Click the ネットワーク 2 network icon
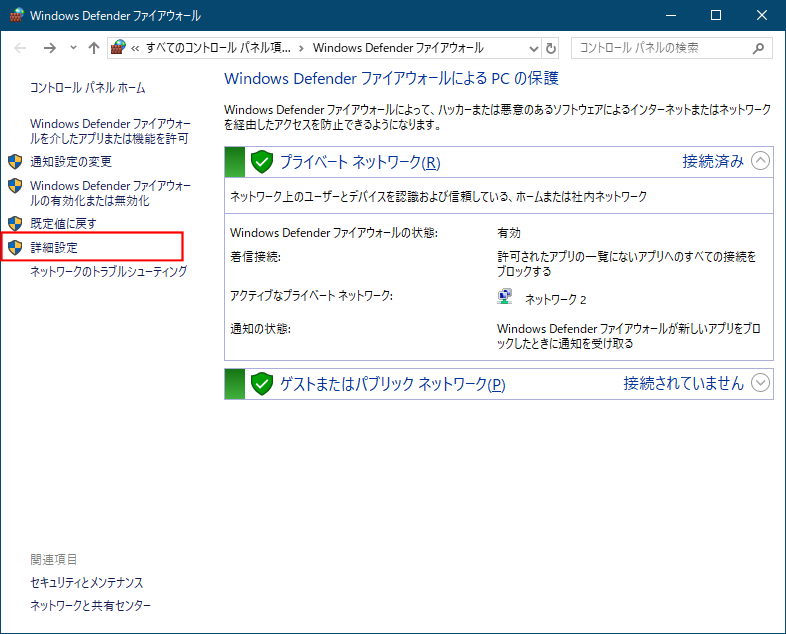786x634 pixels. coord(505,297)
